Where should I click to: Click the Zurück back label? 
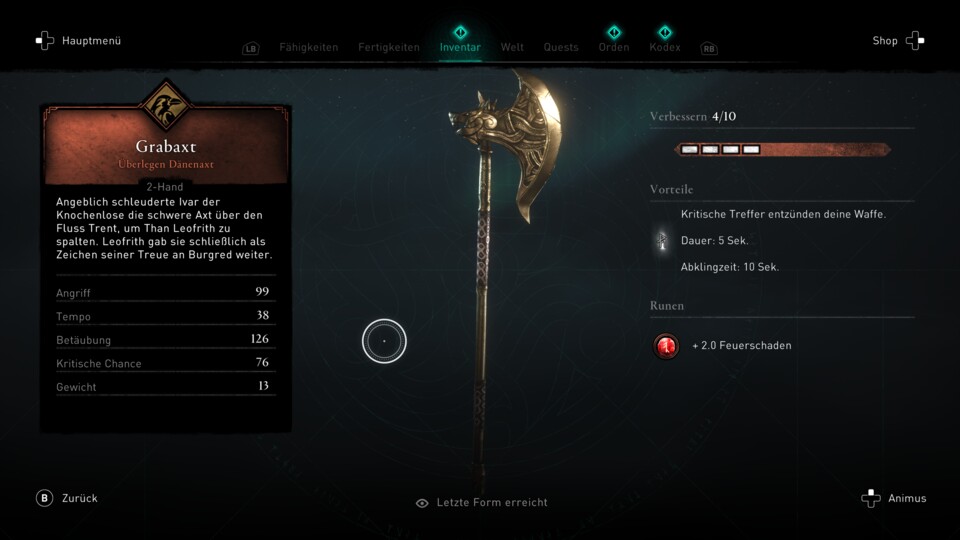click(x=80, y=498)
